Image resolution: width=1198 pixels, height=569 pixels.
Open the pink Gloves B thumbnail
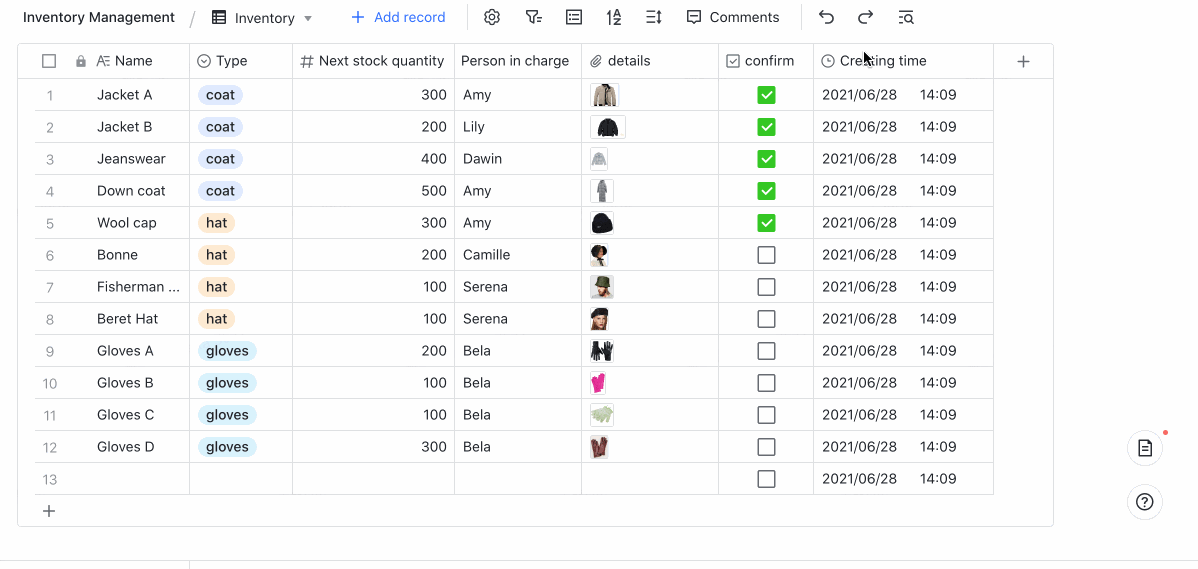[x=599, y=383]
